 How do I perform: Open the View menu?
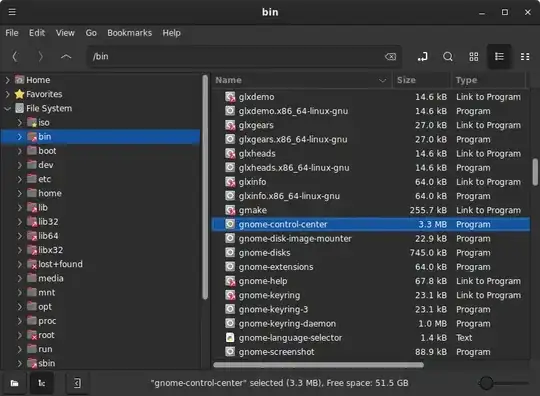[x=65, y=33]
